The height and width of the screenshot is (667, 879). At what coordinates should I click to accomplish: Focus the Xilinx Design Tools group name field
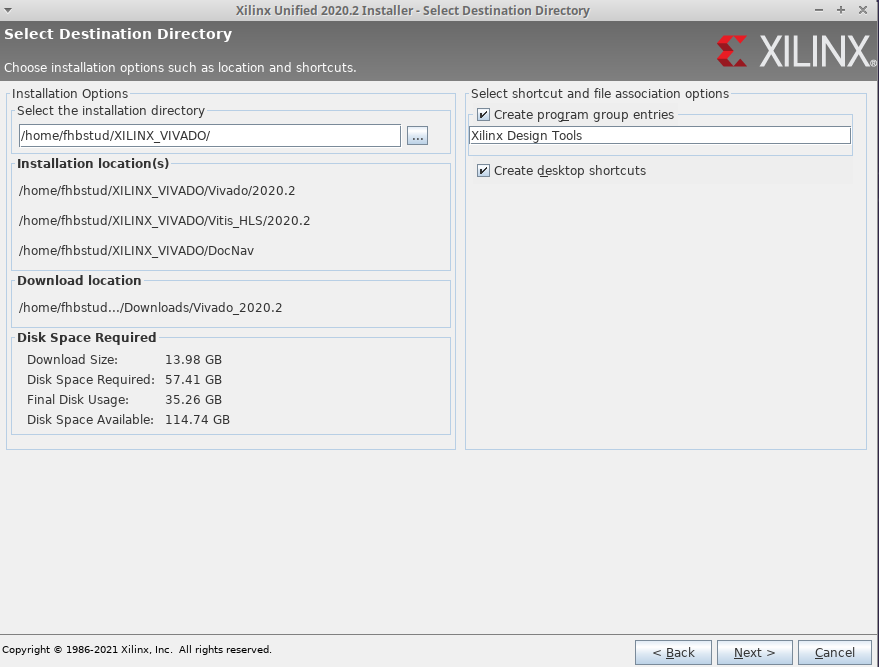pos(659,136)
